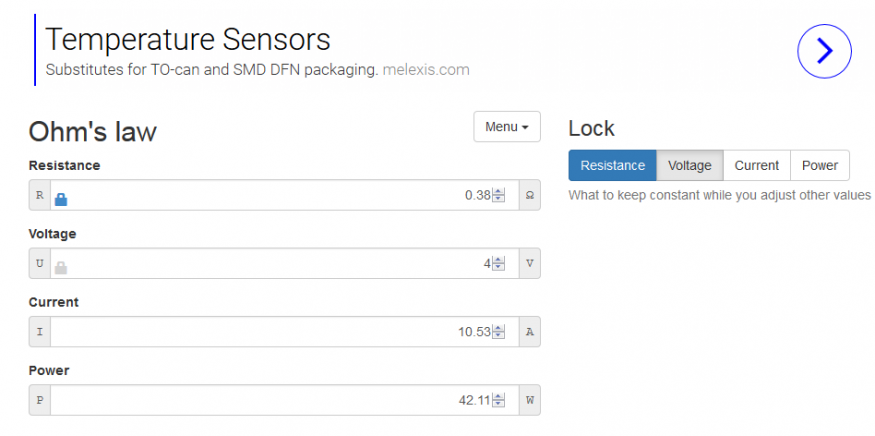The height and width of the screenshot is (436, 875).
Task: Select Resistance lock option
Action: (x=612, y=166)
